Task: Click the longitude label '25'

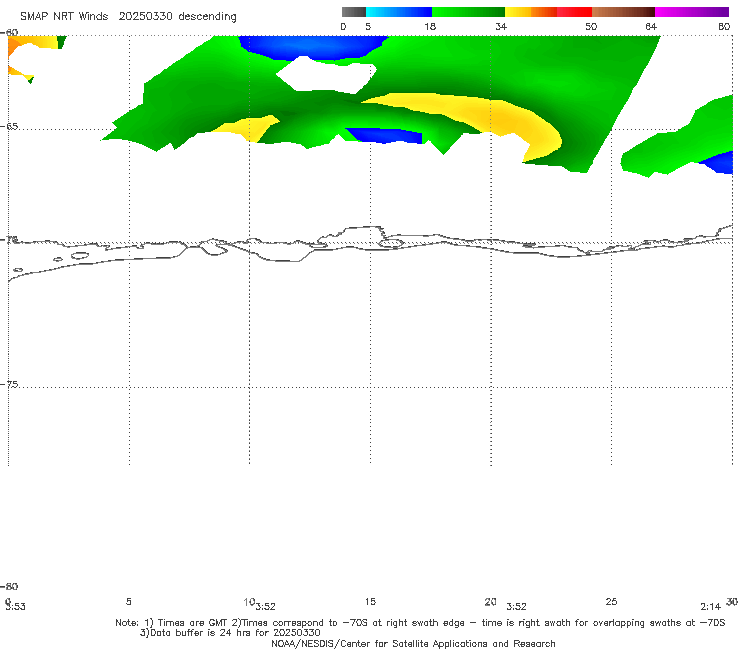Action: (x=611, y=601)
